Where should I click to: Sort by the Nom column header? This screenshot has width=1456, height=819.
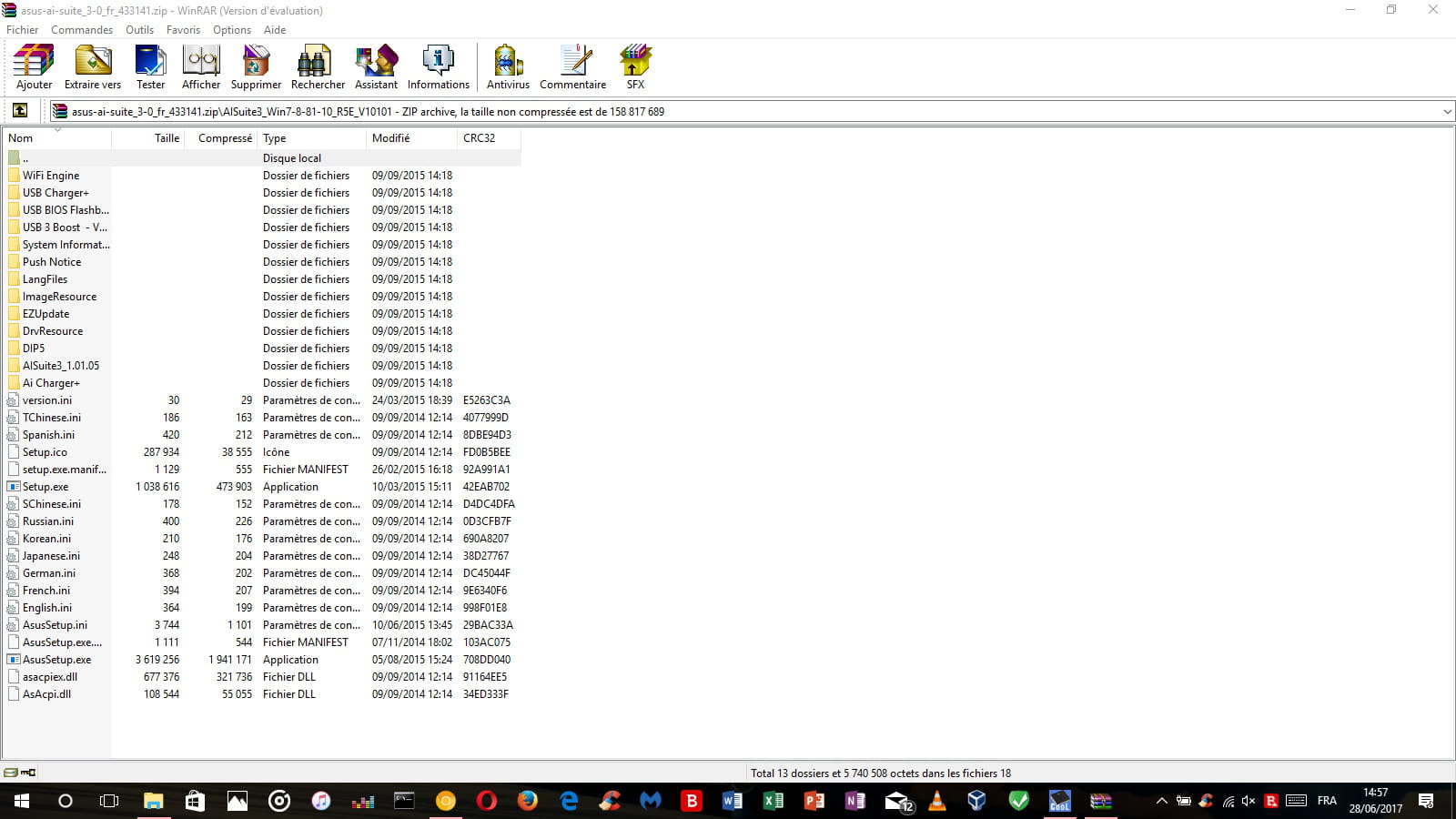tap(56, 138)
